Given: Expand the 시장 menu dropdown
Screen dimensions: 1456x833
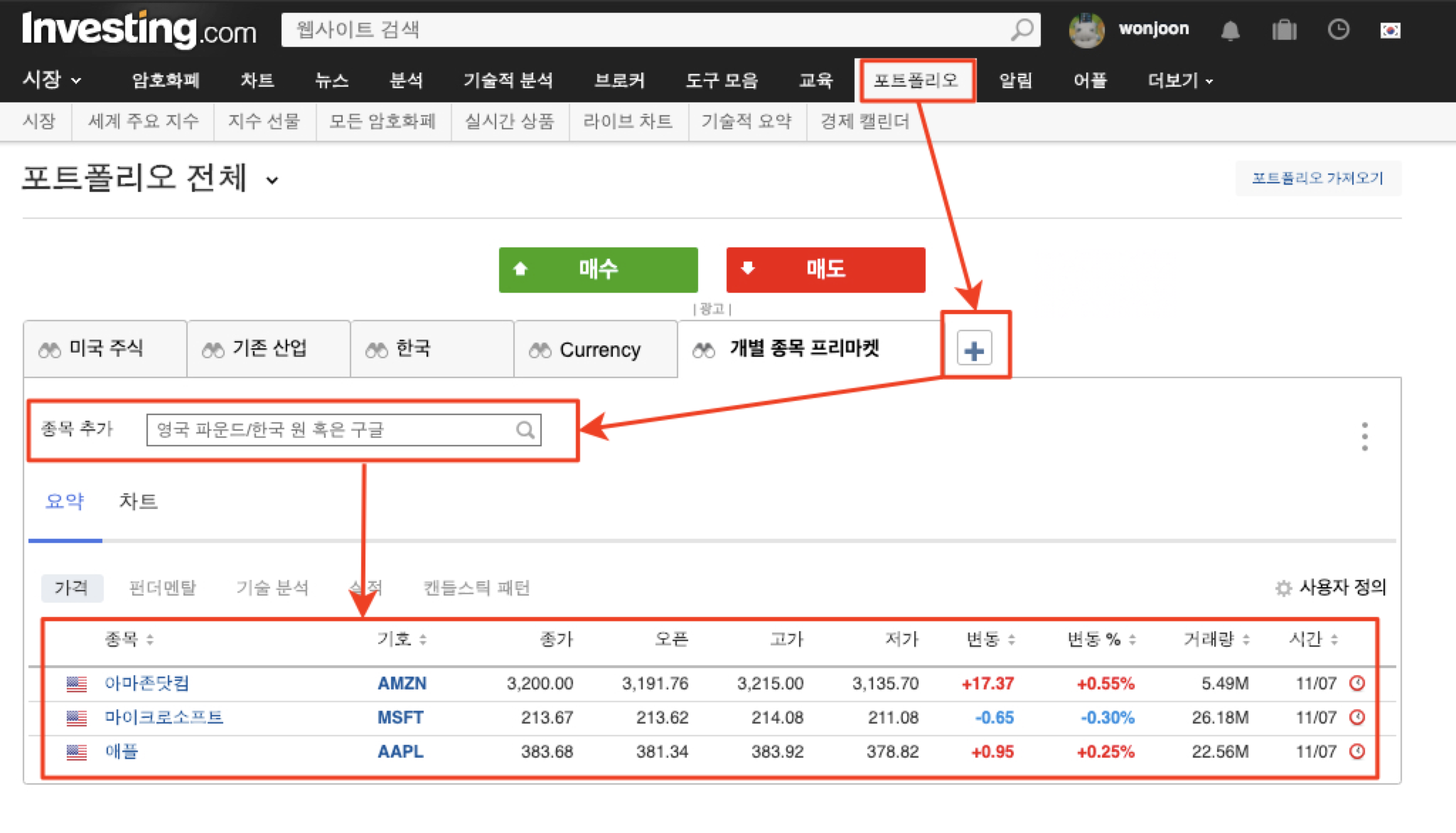Looking at the screenshot, I should [51, 80].
